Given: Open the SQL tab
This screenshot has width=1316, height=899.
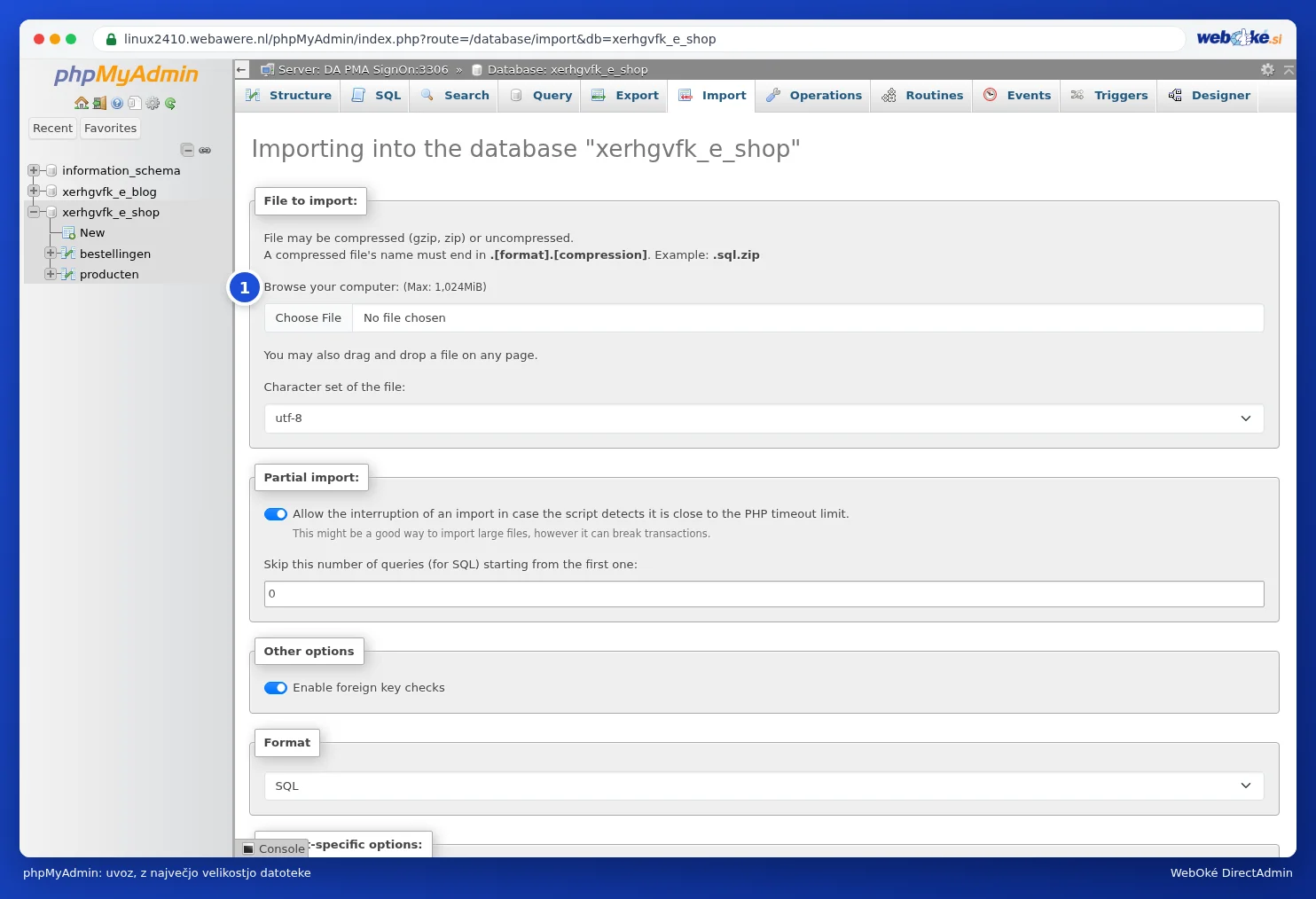Looking at the screenshot, I should coord(376,96).
